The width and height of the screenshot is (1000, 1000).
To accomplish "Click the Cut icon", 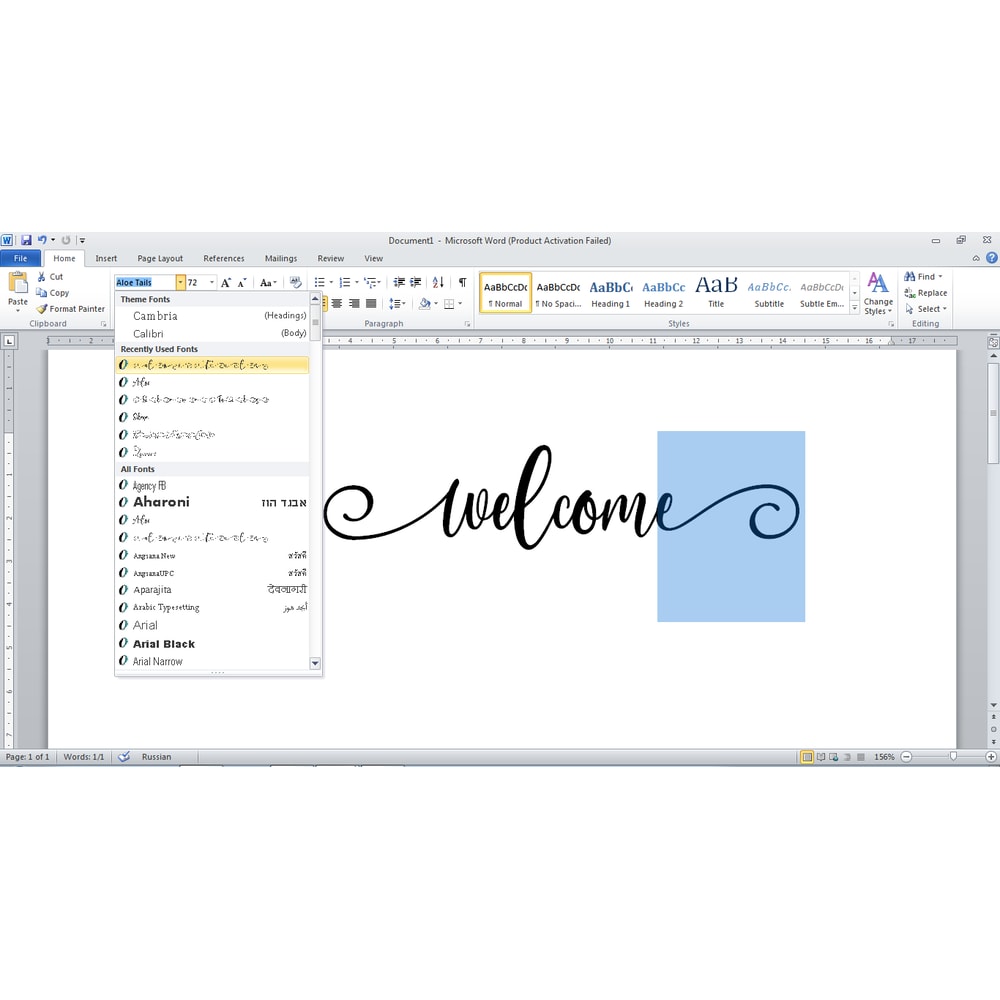I will 41,276.
